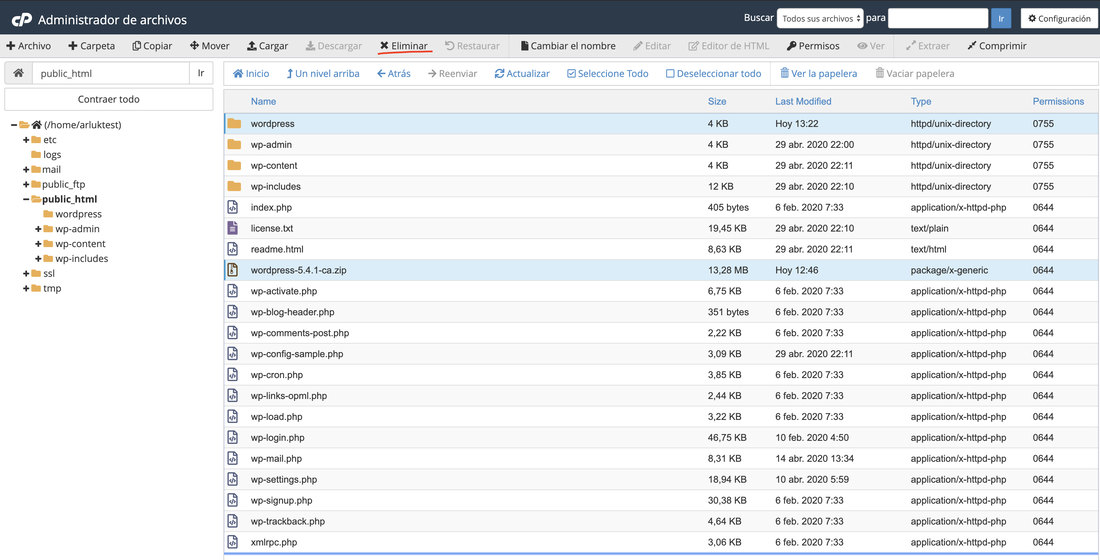Expand the public_ftp tree folder
Screen dimensions: 1100x560
26,184
